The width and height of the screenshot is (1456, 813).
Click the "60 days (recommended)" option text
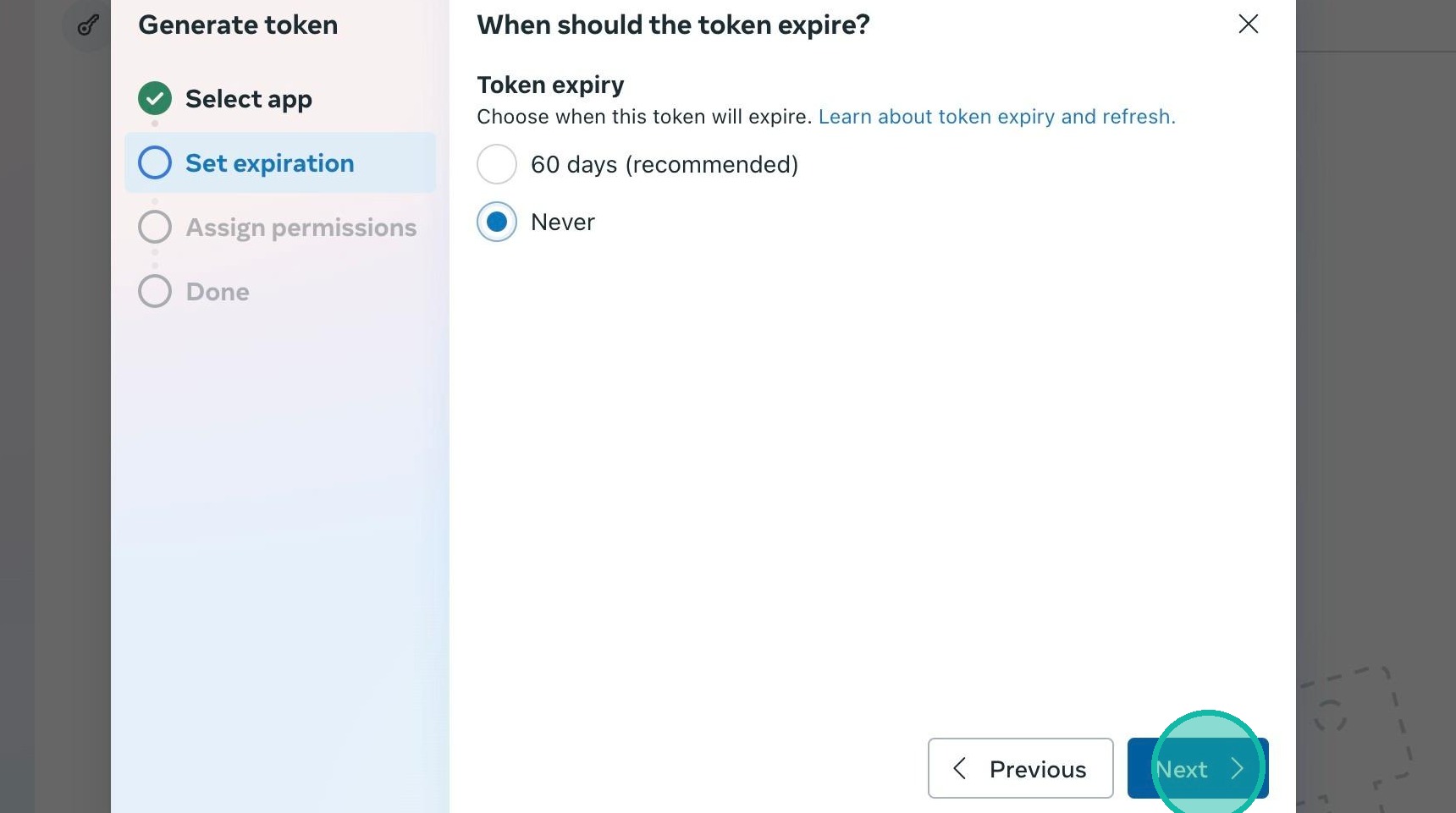[664, 164]
